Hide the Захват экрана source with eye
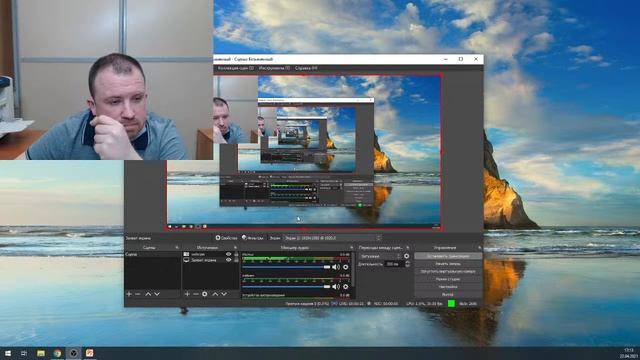Image resolution: width=640 pixels, height=360 pixels. pos(229,260)
